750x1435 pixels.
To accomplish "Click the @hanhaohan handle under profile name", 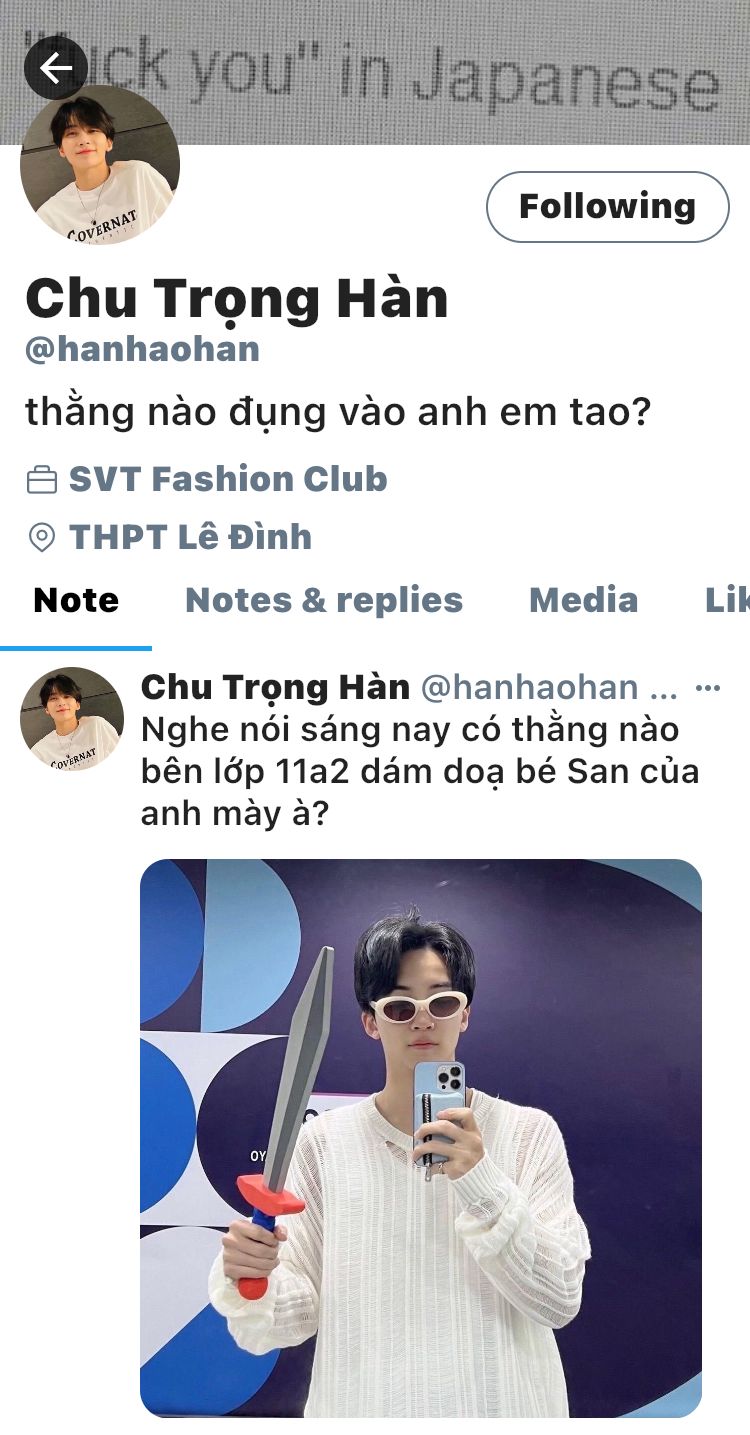I will (142, 349).
